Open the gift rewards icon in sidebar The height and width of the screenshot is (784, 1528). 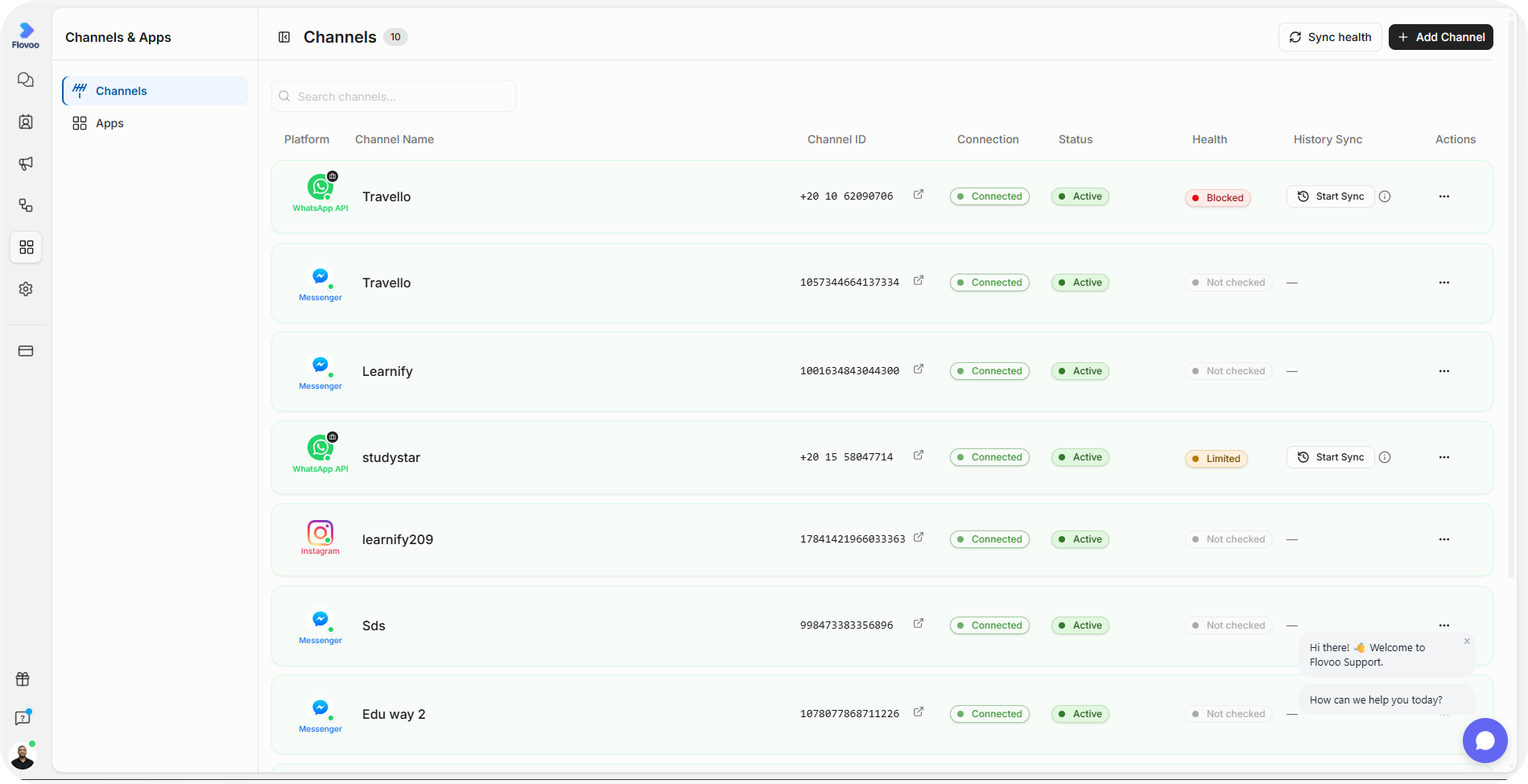[x=23, y=679]
